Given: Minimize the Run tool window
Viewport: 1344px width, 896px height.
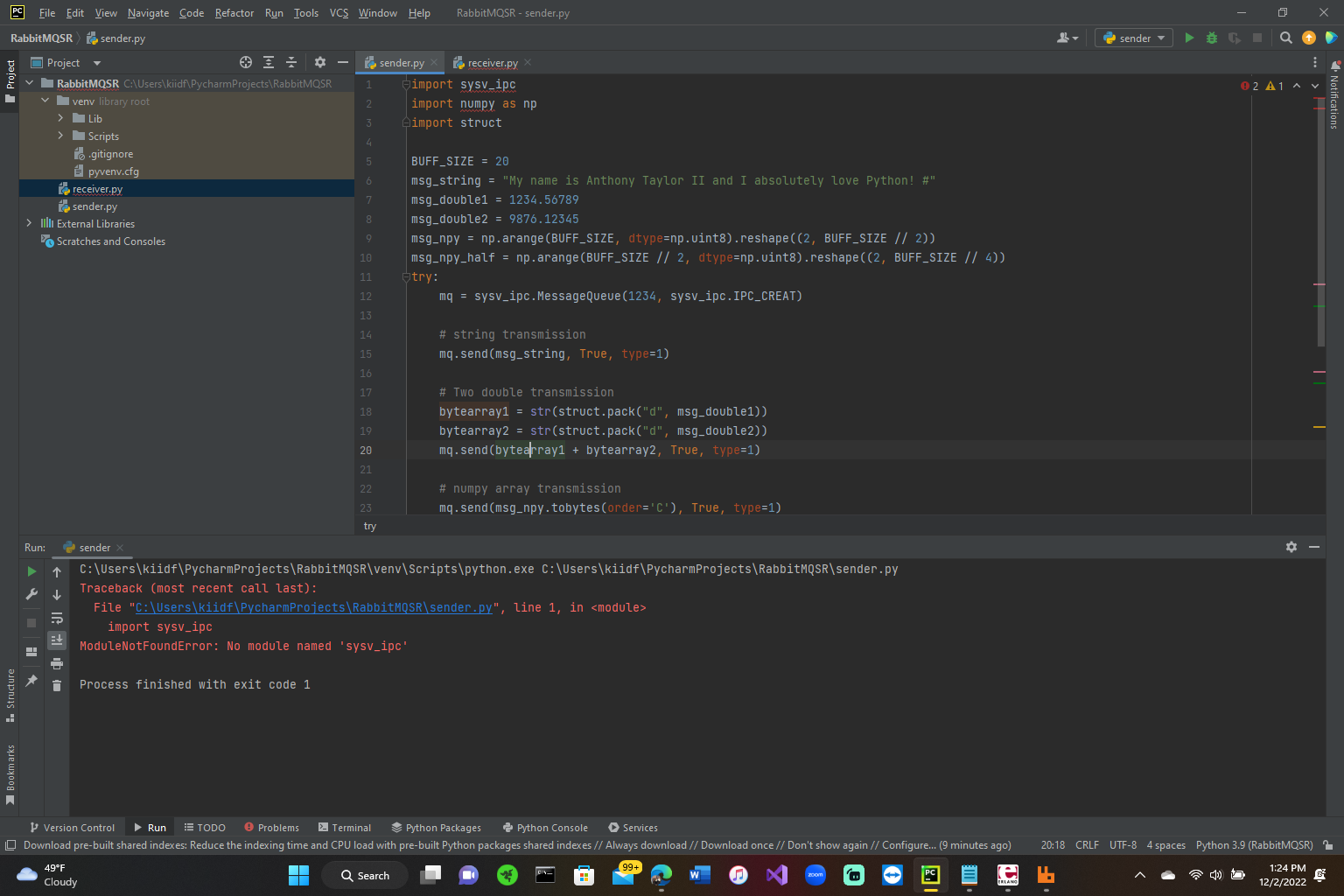Looking at the screenshot, I should click(x=1314, y=547).
